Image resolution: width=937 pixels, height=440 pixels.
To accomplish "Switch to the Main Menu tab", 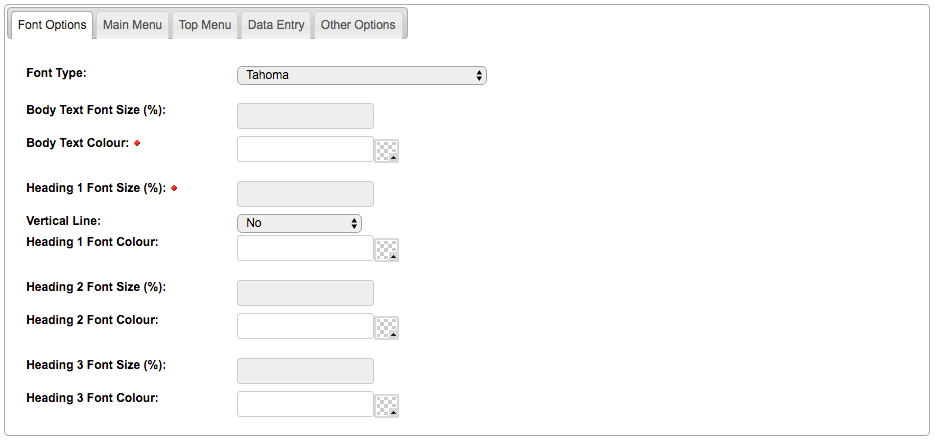I will tap(132, 25).
